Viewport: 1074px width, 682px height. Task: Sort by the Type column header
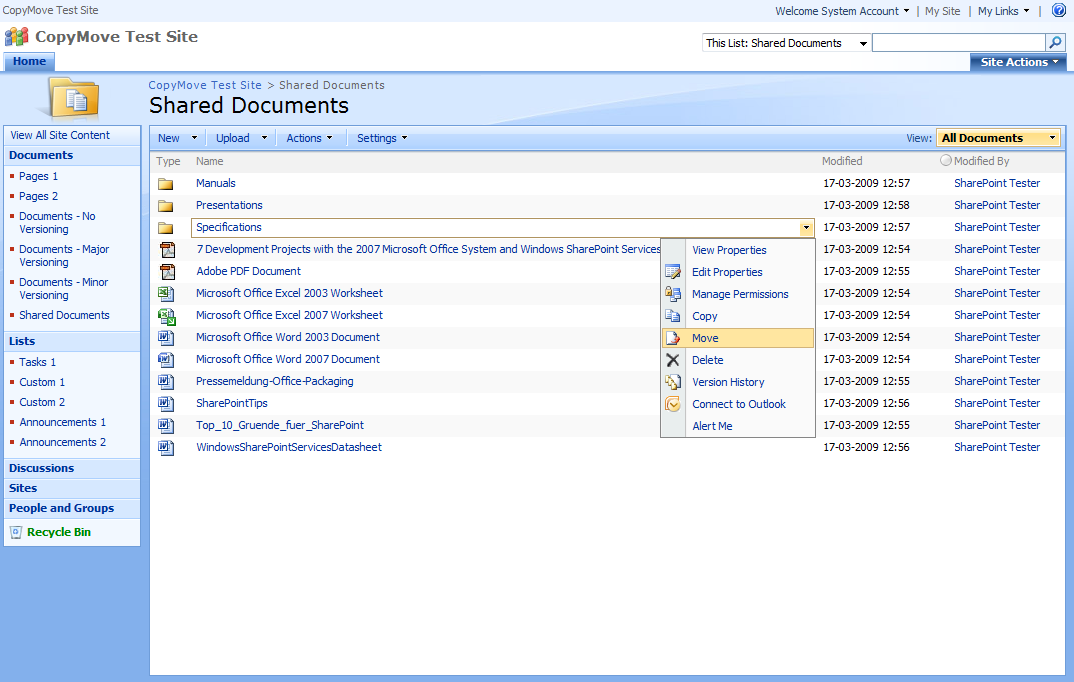[x=168, y=161]
